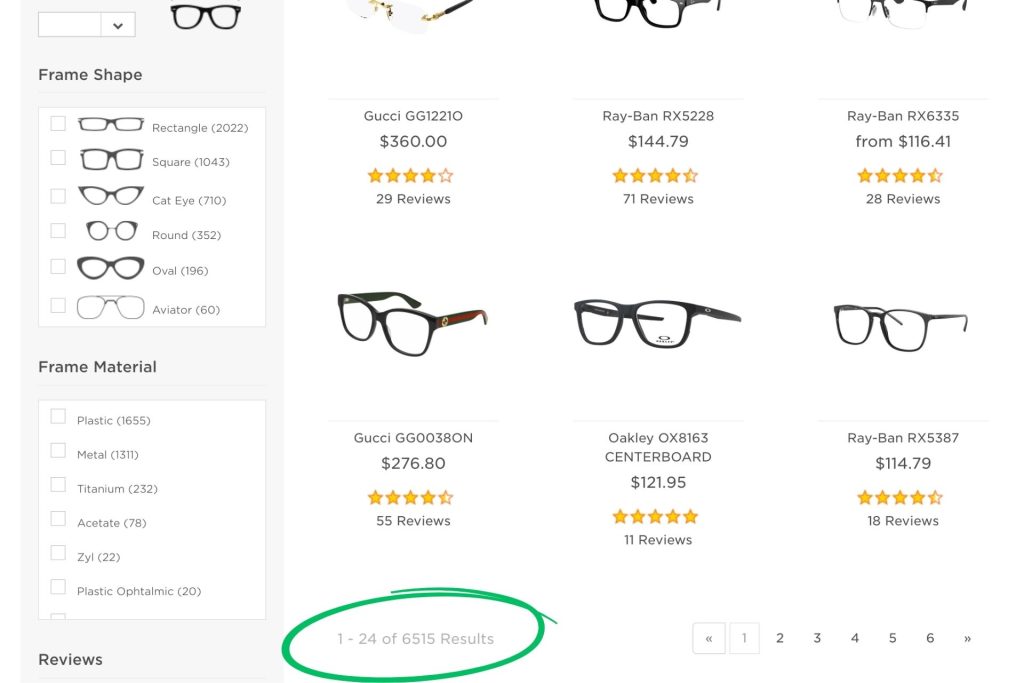Click the Cat Eye frame shape icon
The width and height of the screenshot is (1024, 683).
pyautogui.click(x=110, y=195)
